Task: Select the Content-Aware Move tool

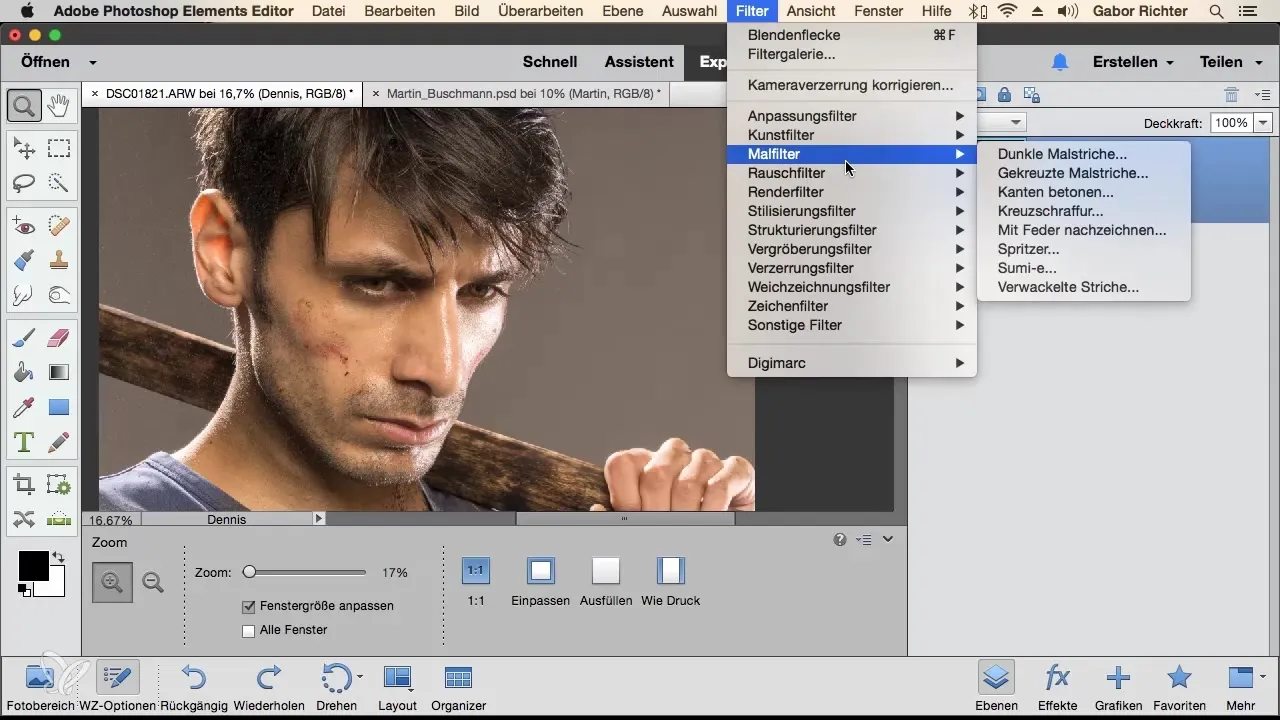Action: point(24,519)
